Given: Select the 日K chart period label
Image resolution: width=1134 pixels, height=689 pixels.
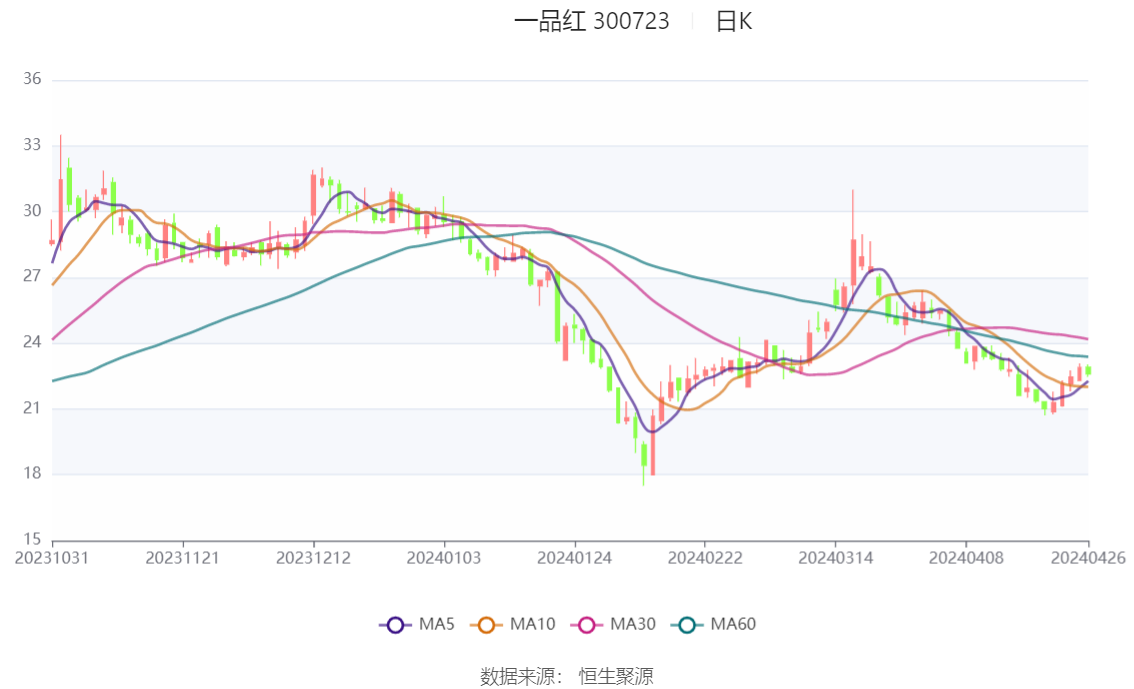Looking at the screenshot, I should tap(733, 21).
